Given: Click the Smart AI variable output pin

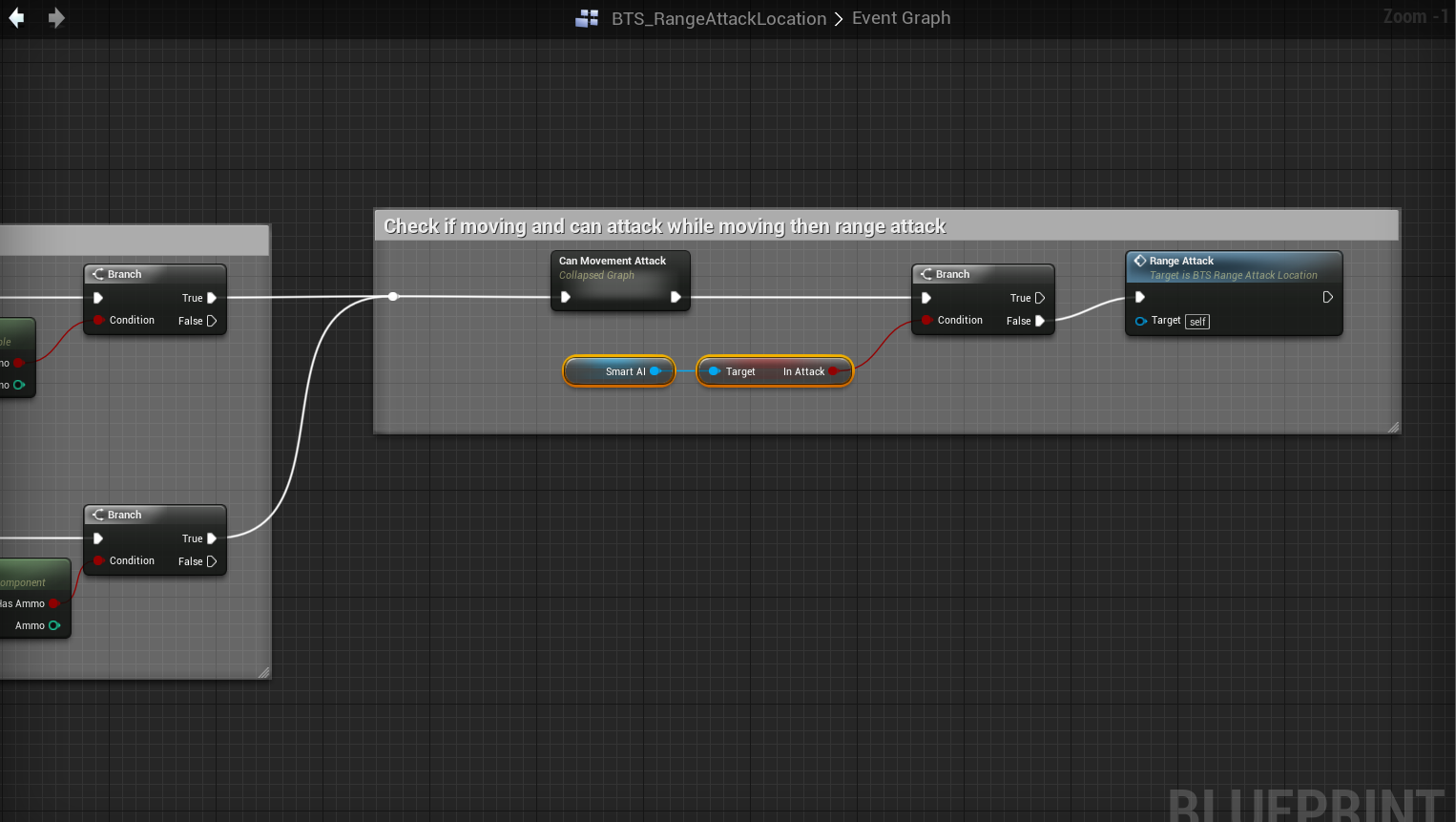Looking at the screenshot, I should coord(655,371).
